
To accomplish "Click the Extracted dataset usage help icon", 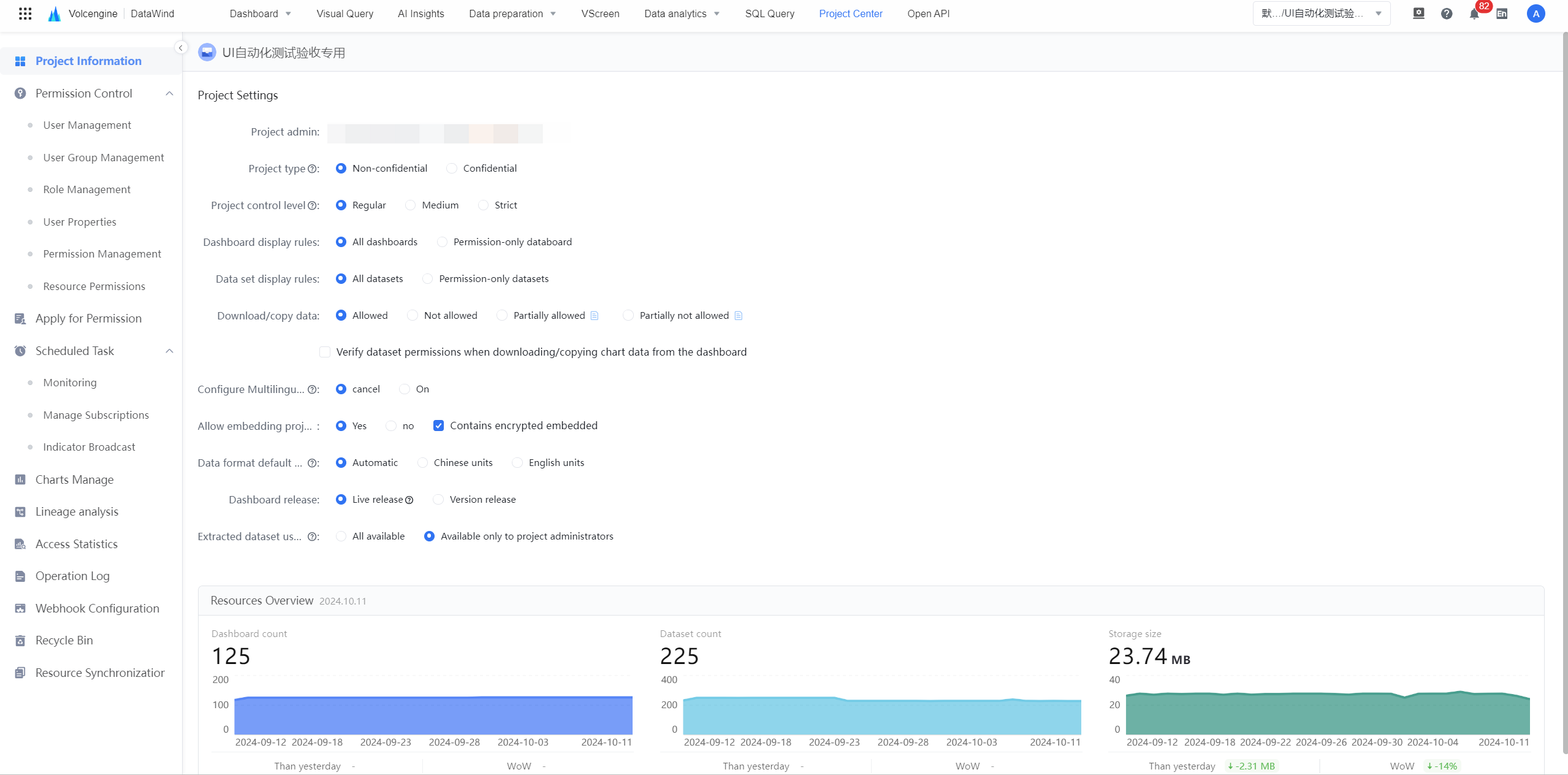I will pos(312,536).
